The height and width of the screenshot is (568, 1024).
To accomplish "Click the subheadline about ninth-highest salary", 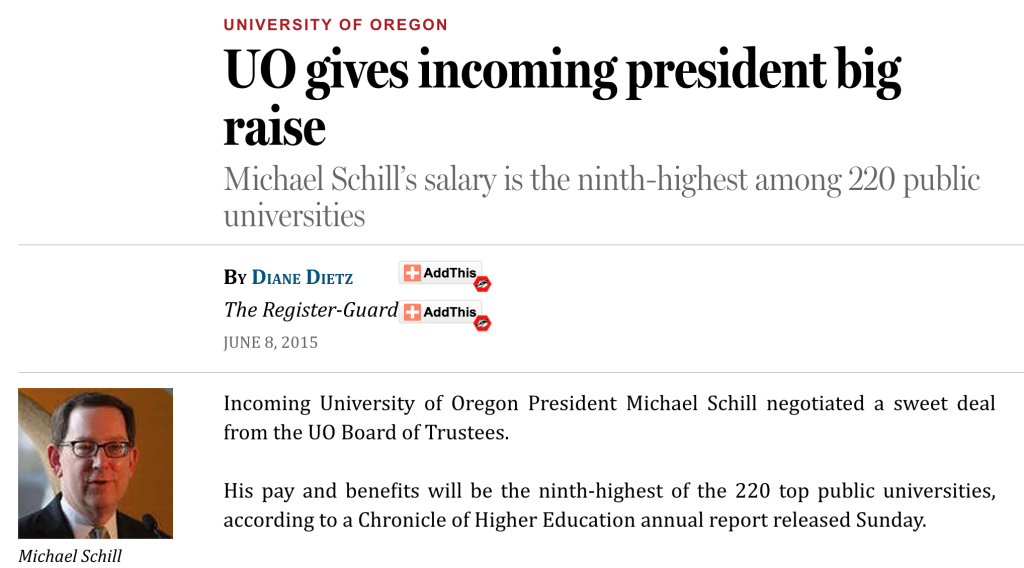I will click(x=601, y=197).
